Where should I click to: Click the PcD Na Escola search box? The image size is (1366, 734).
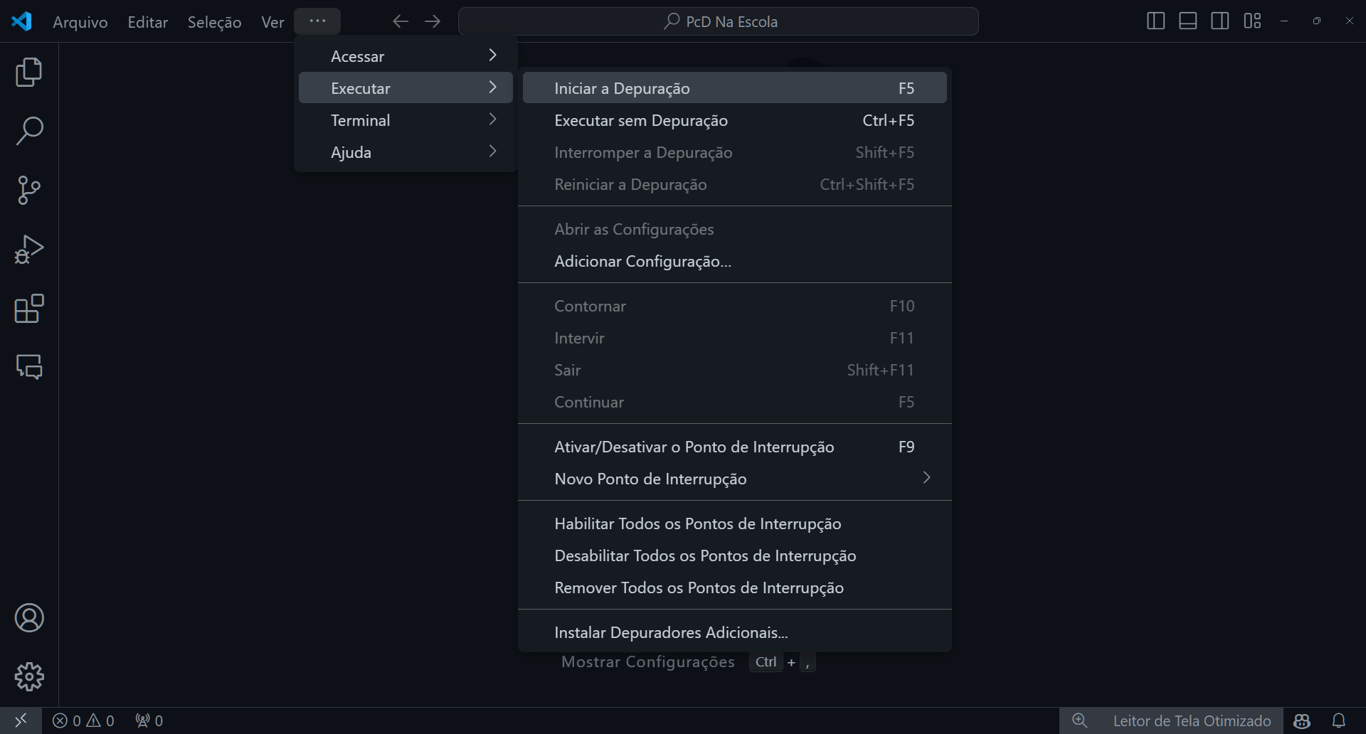click(x=718, y=21)
